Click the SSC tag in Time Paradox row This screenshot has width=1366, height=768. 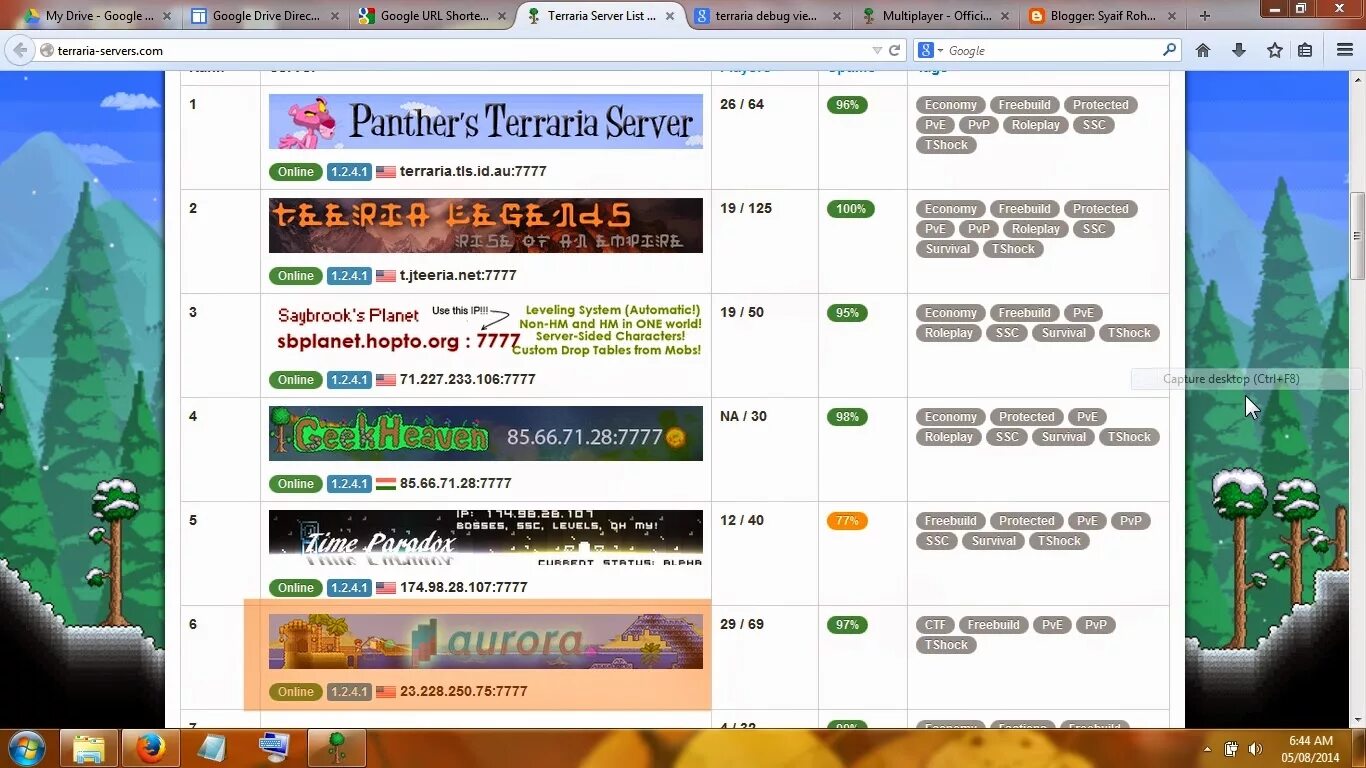pyautogui.click(x=937, y=541)
